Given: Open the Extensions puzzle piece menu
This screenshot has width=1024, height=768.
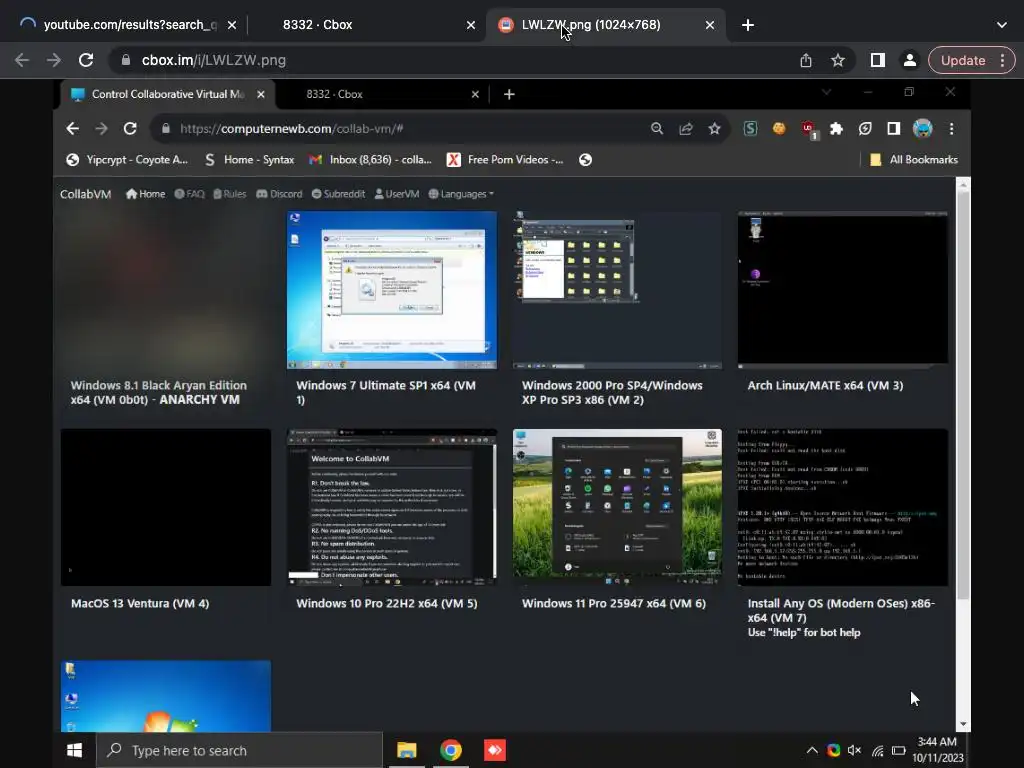Looking at the screenshot, I should (x=837, y=129).
